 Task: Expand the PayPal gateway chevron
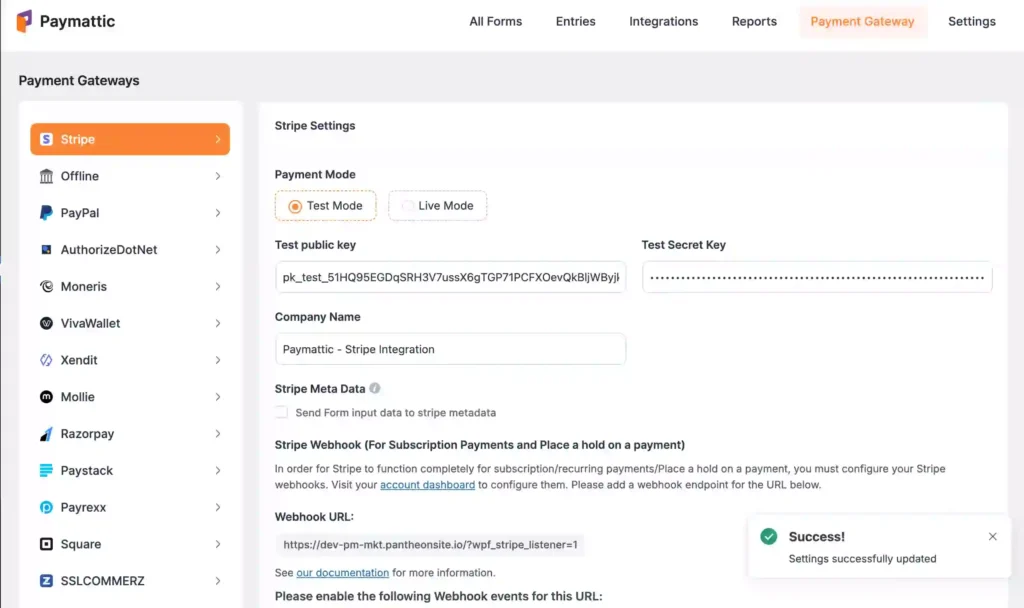(x=217, y=213)
